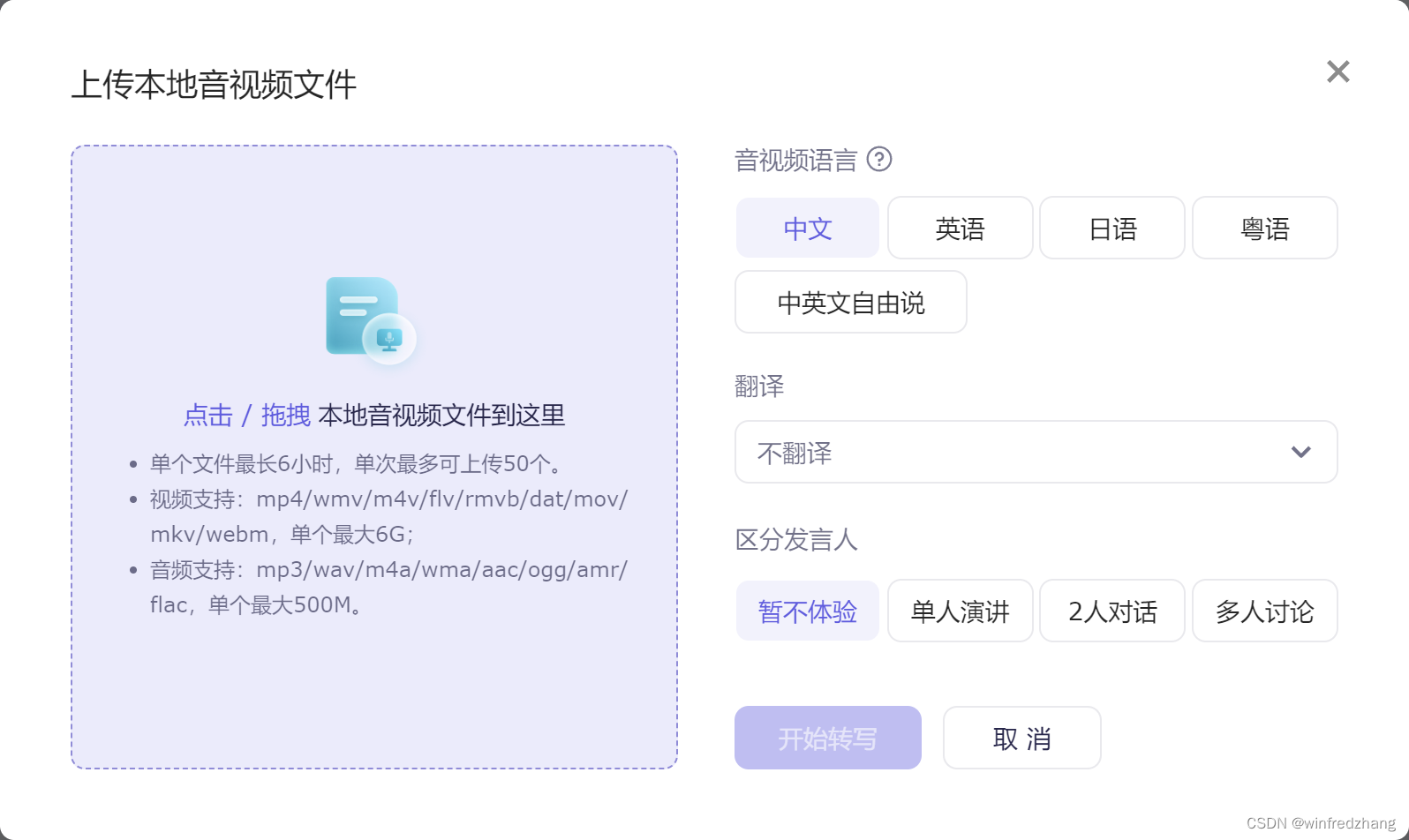The image size is (1409, 840).
Task: Click the 翻译 section label
Action: 759,386
